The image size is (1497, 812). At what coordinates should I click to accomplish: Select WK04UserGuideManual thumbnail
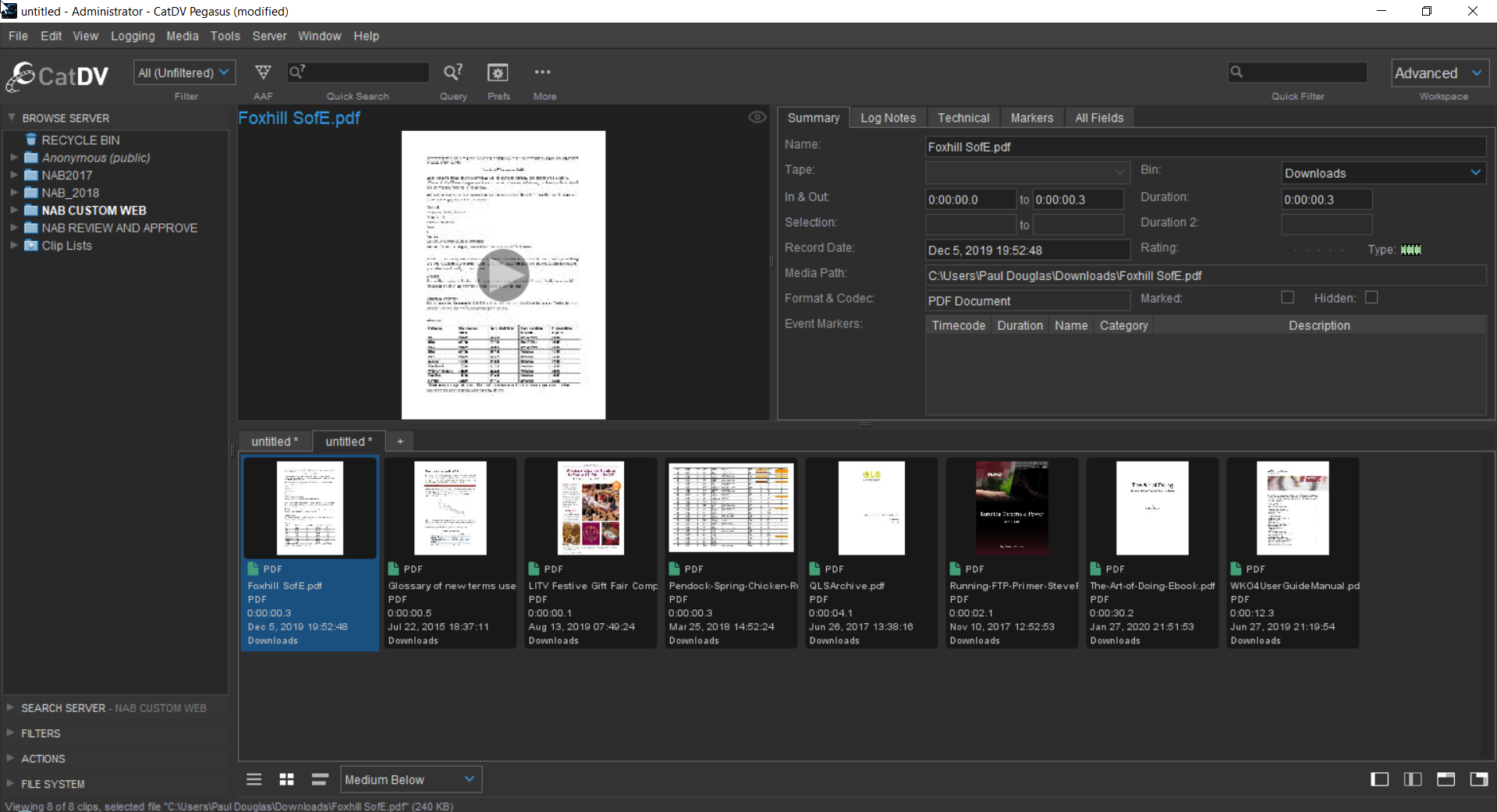pos(1293,508)
